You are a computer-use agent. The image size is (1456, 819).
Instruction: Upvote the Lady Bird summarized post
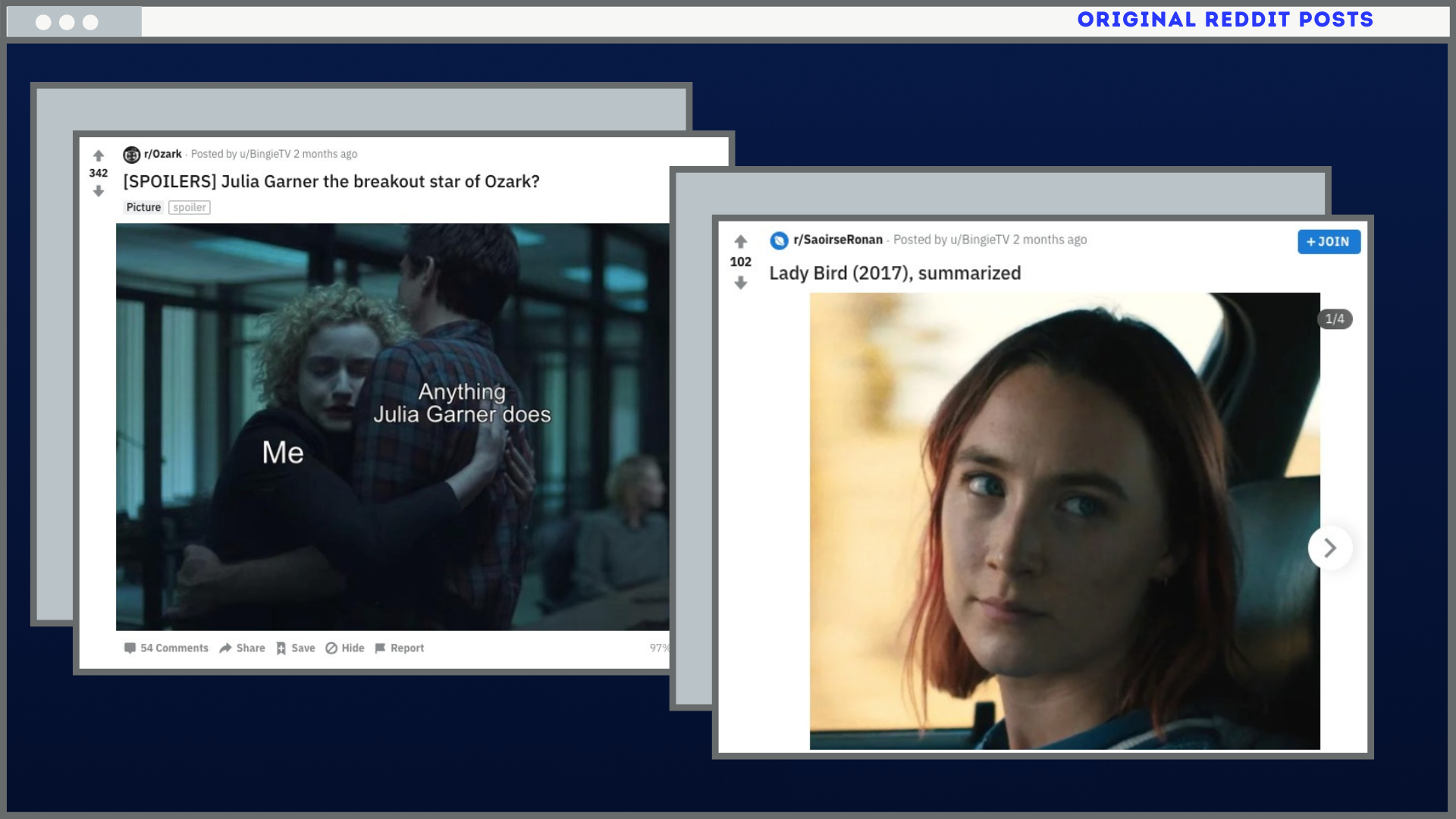click(x=741, y=242)
